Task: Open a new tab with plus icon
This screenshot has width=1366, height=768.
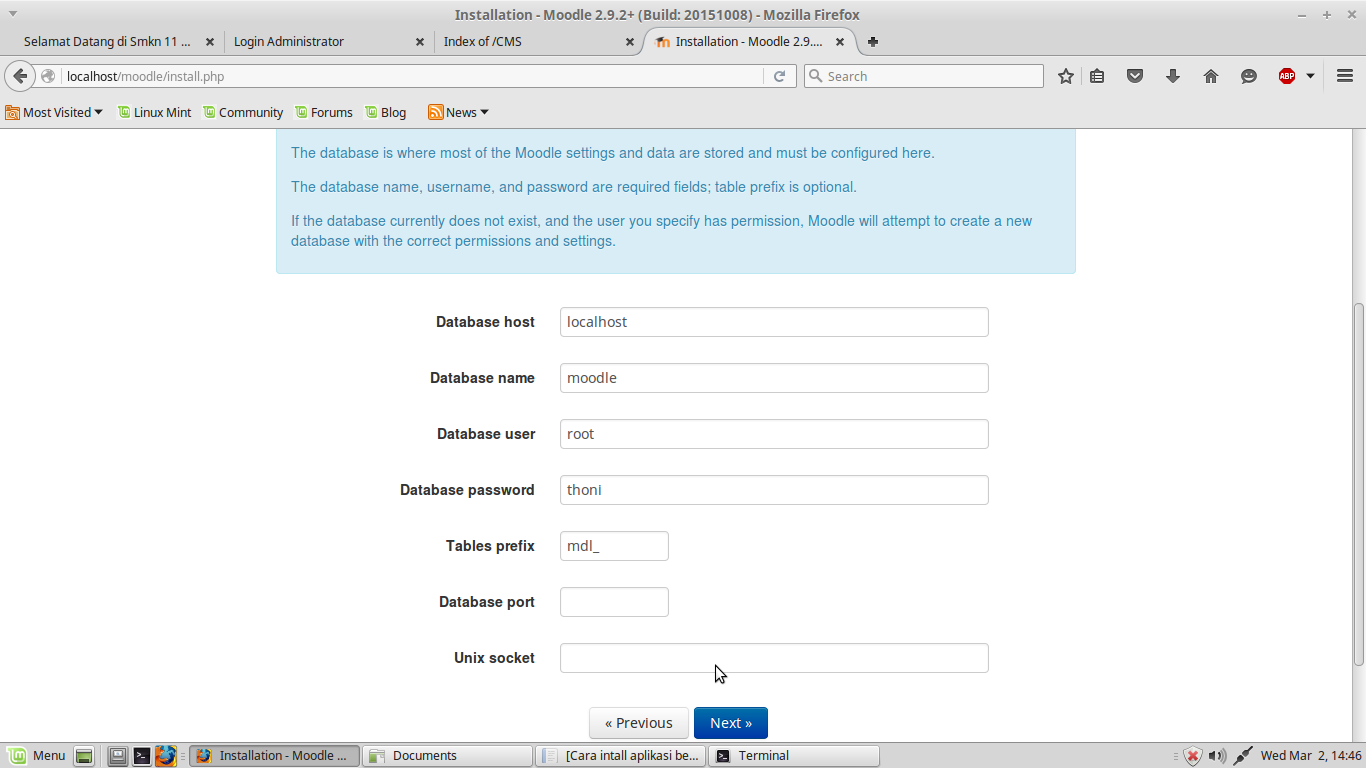Action: click(x=873, y=42)
